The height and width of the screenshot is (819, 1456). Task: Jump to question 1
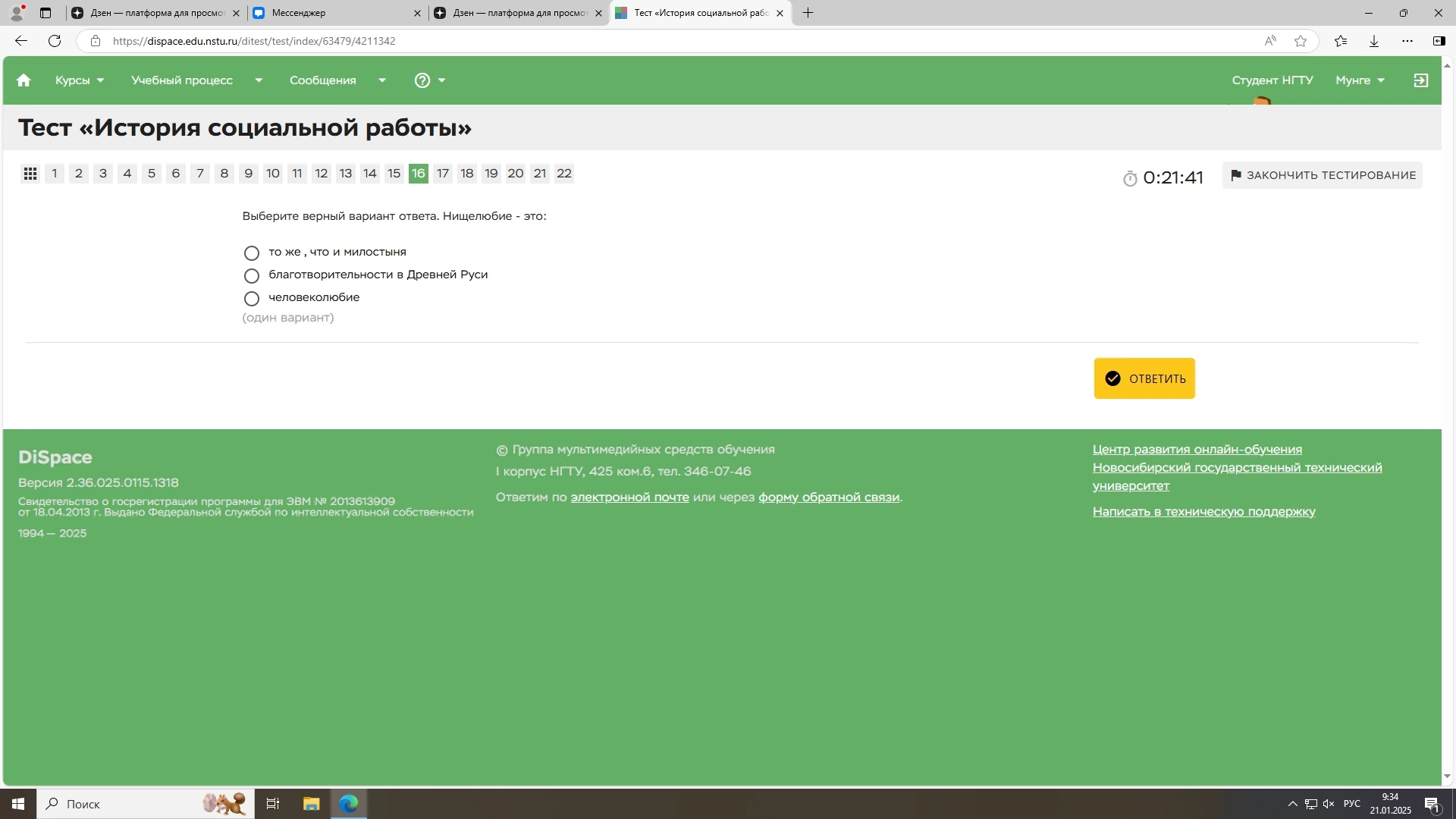point(55,174)
